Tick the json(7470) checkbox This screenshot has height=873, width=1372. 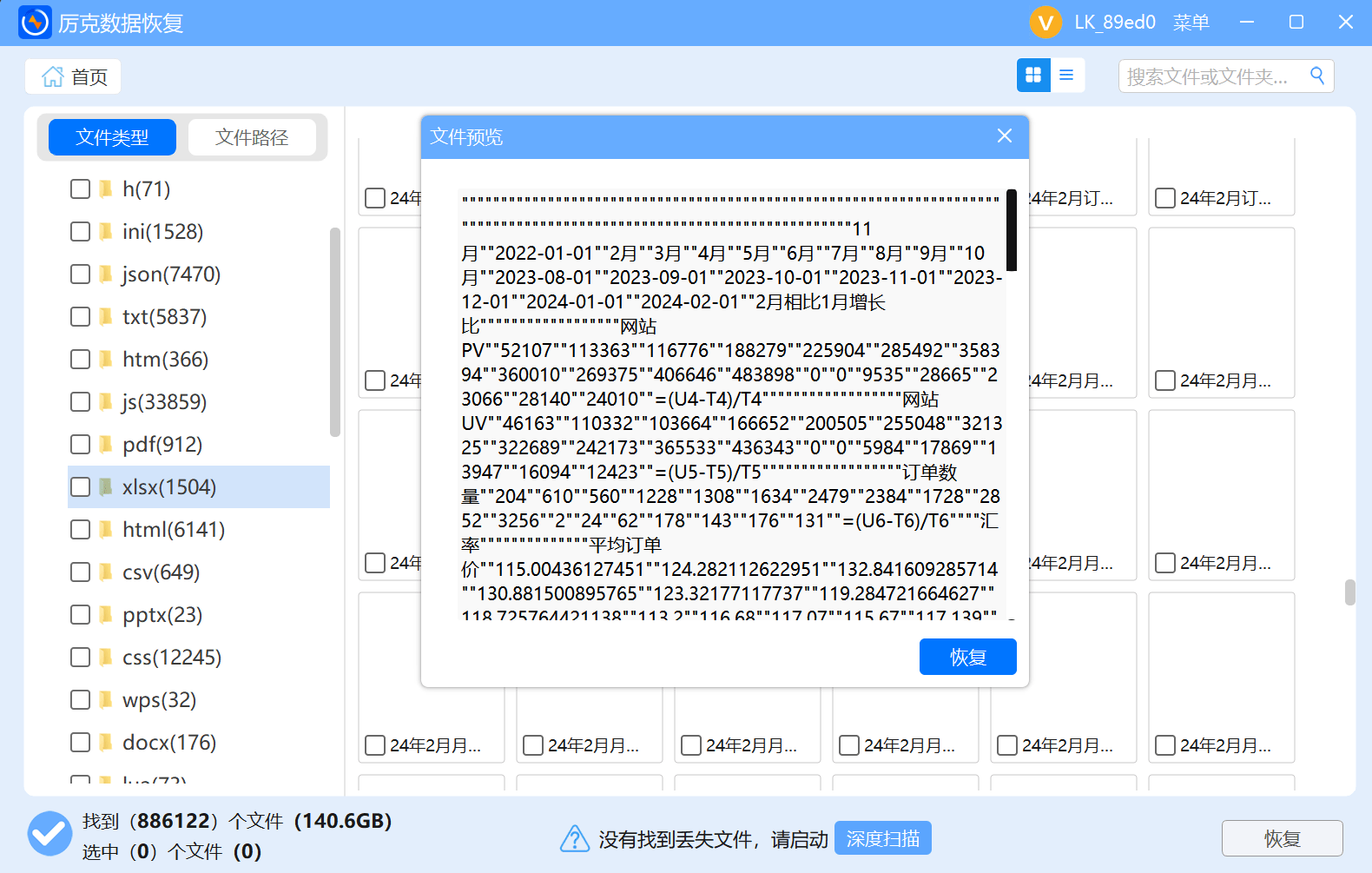pos(80,274)
